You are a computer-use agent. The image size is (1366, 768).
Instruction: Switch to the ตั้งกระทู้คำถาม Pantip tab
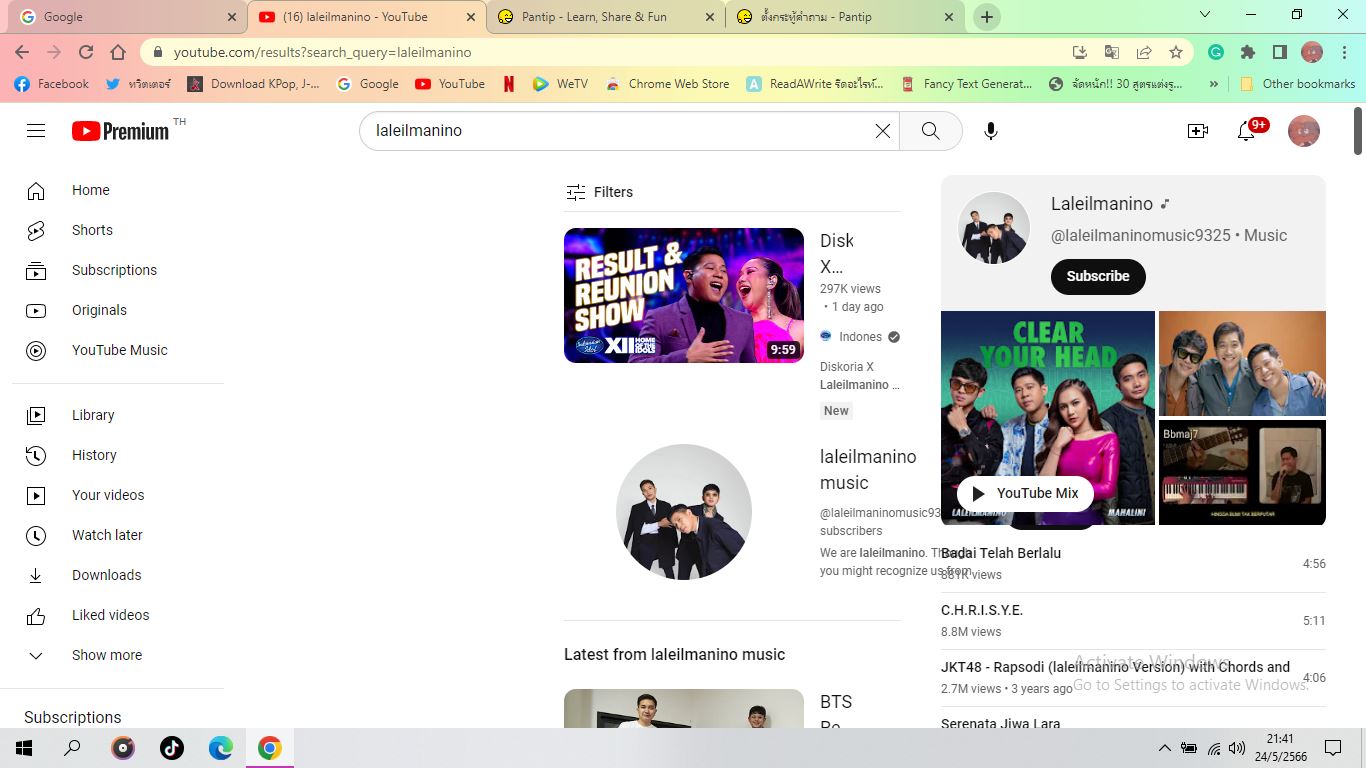(x=846, y=17)
